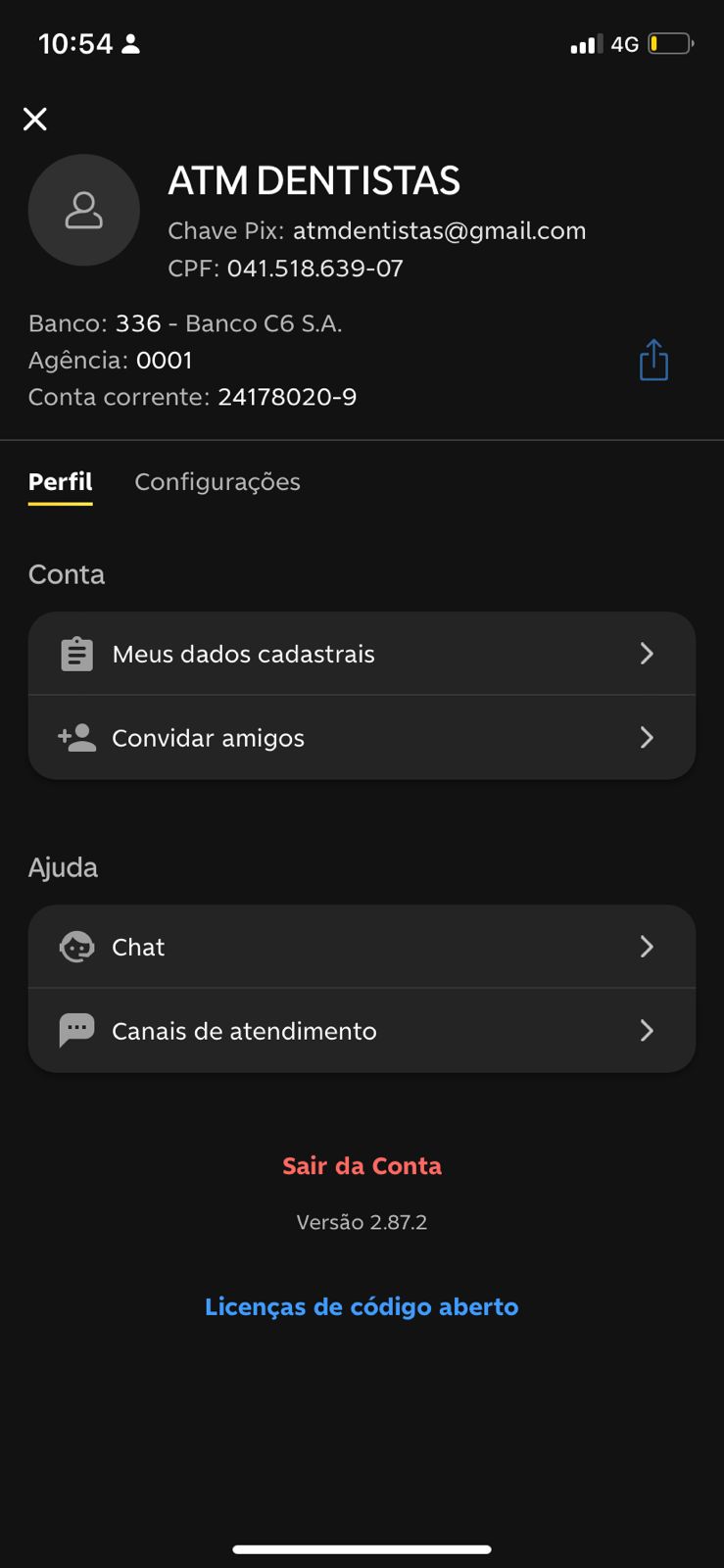Switch to the Perfil tab
Viewport: 724px width, 1568px height.
(x=61, y=482)
